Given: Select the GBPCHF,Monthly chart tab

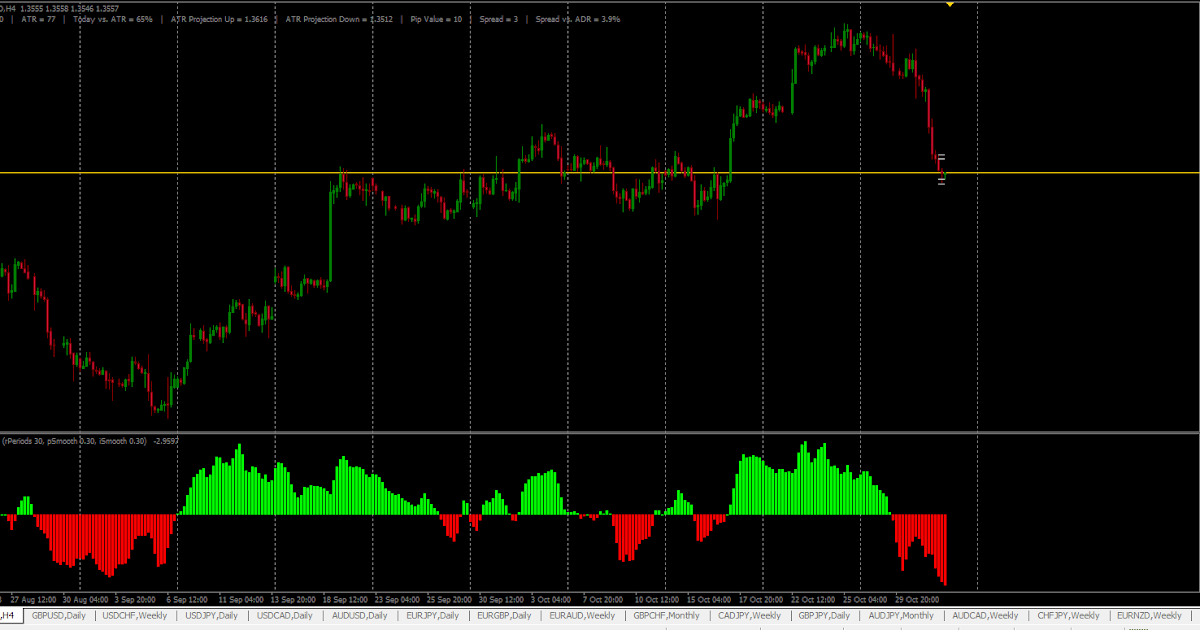Looking at the screenshot, I should click(666, 616).
